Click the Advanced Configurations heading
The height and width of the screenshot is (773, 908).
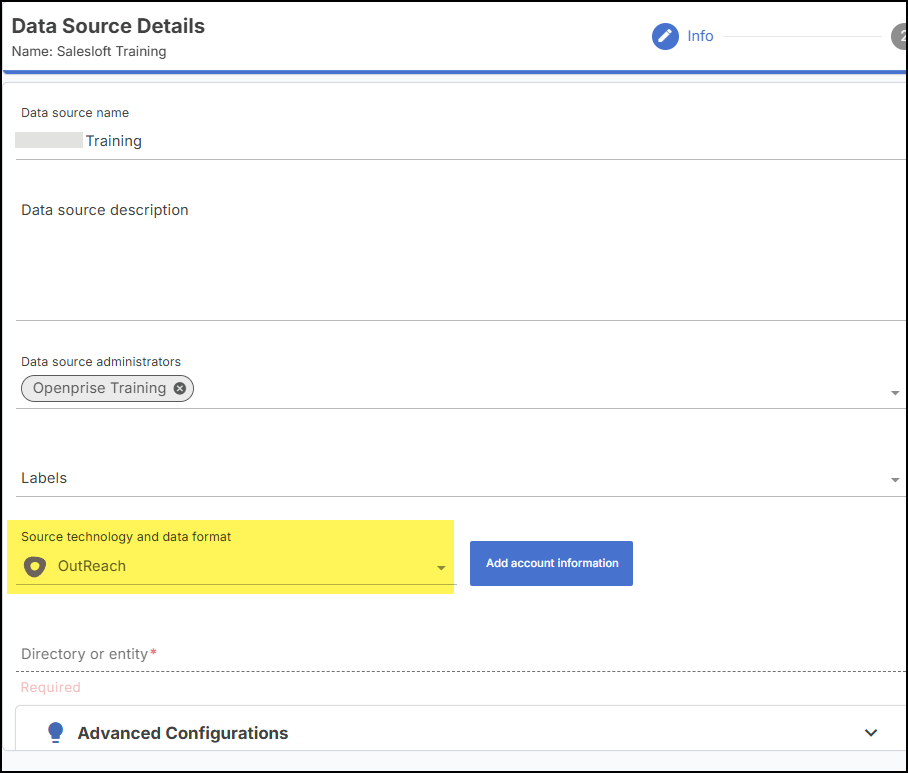coord(183,733)
